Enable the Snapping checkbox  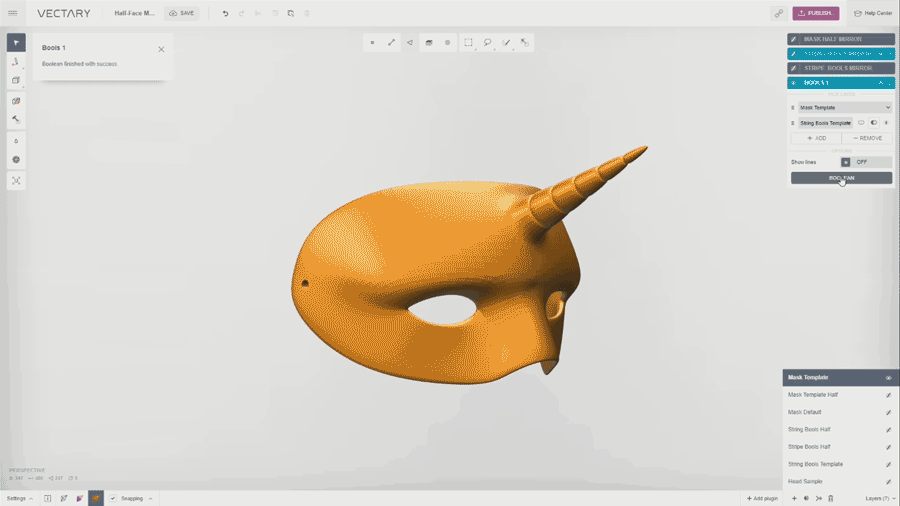pyautogui.click(x=113, y=498)
